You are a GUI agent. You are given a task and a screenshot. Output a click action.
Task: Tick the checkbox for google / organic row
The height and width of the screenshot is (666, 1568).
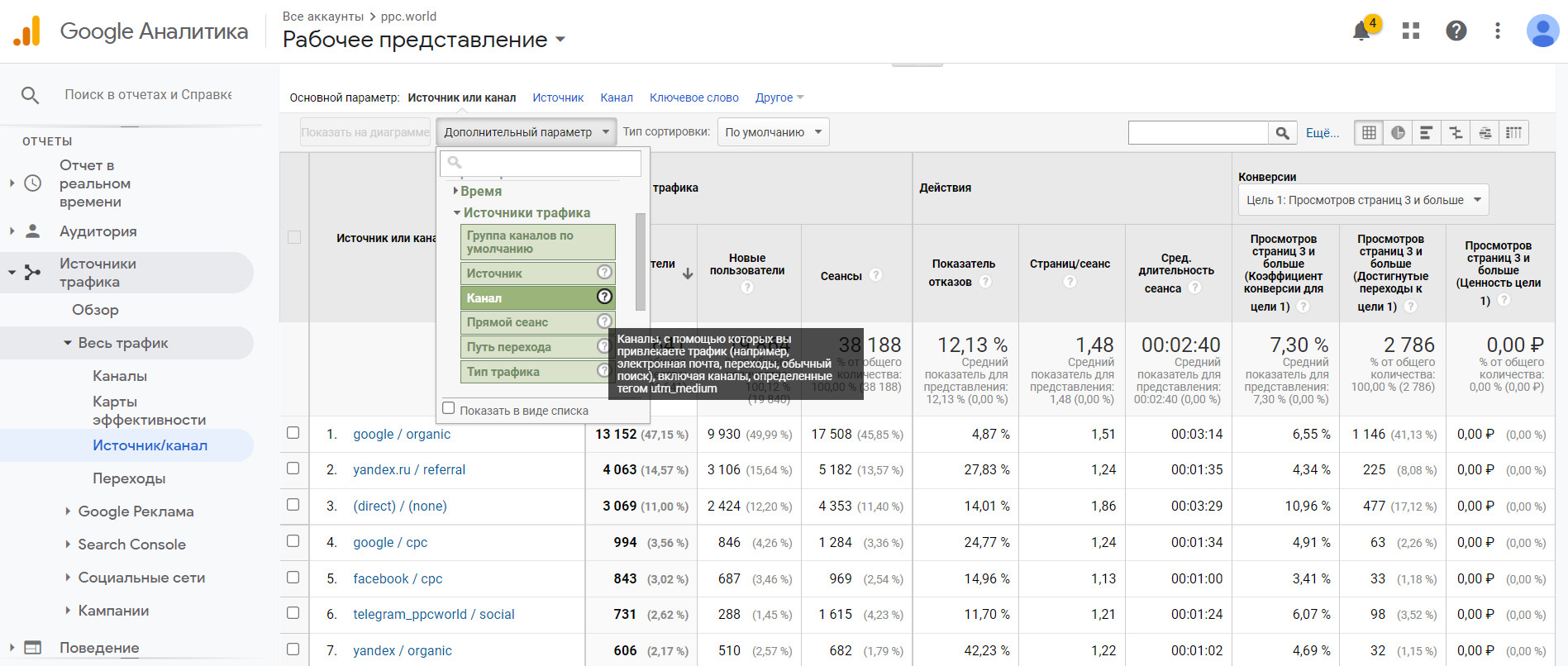point(293,433)
